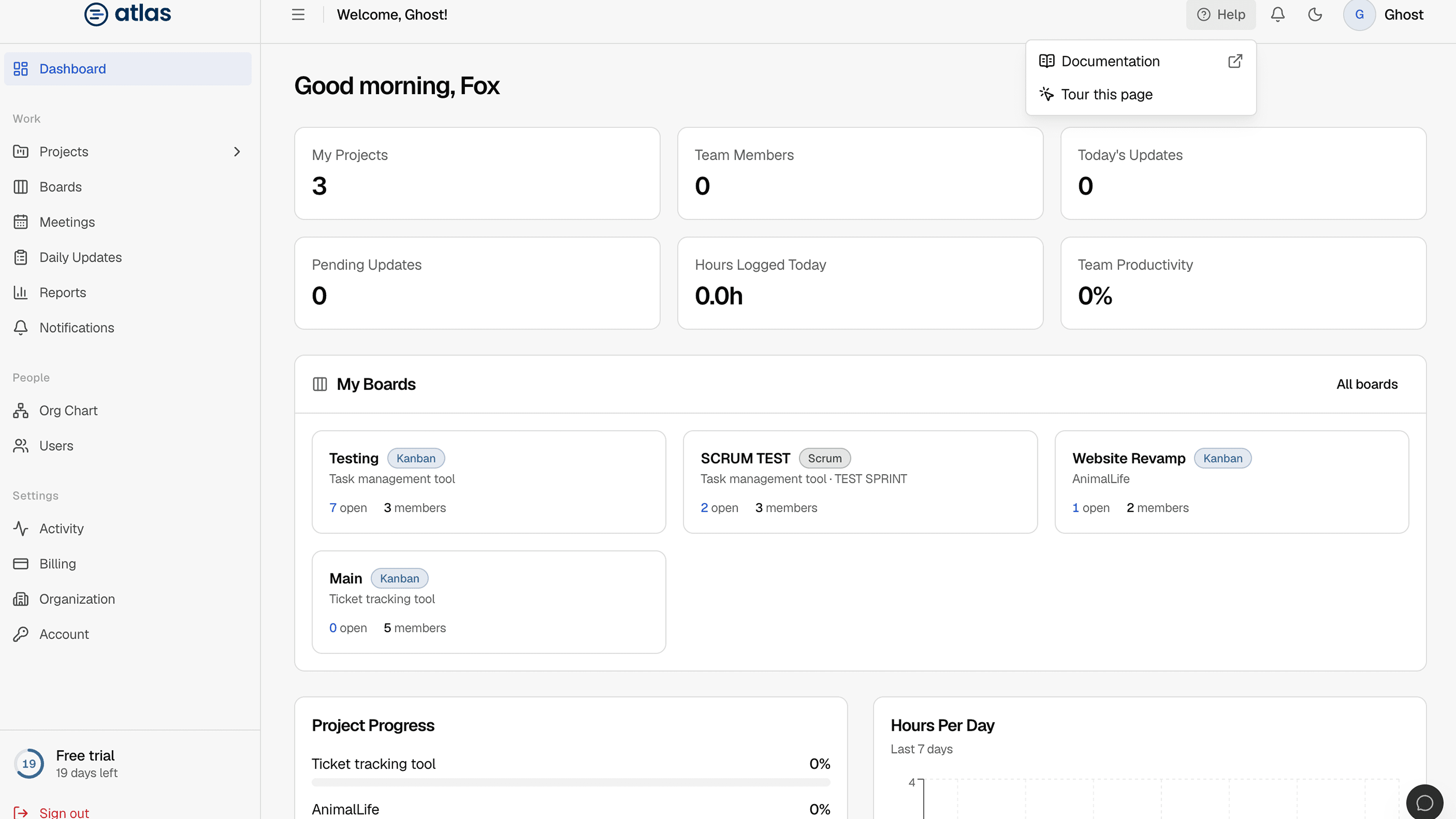Click the Activity pulse icon
1456x819 pixels.
(21, 528)
